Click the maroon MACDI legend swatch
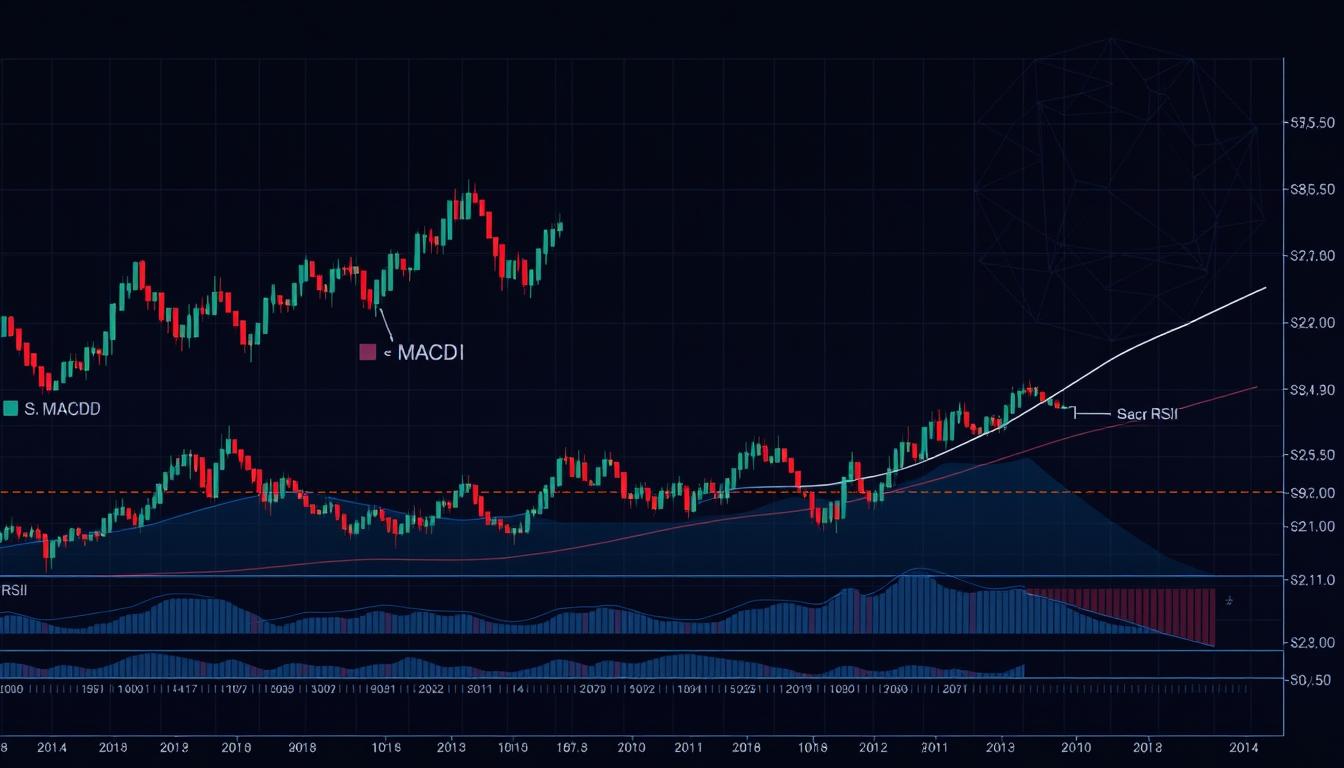The height and width of the screenshot is (768, 1344). (x=367, y=352)
